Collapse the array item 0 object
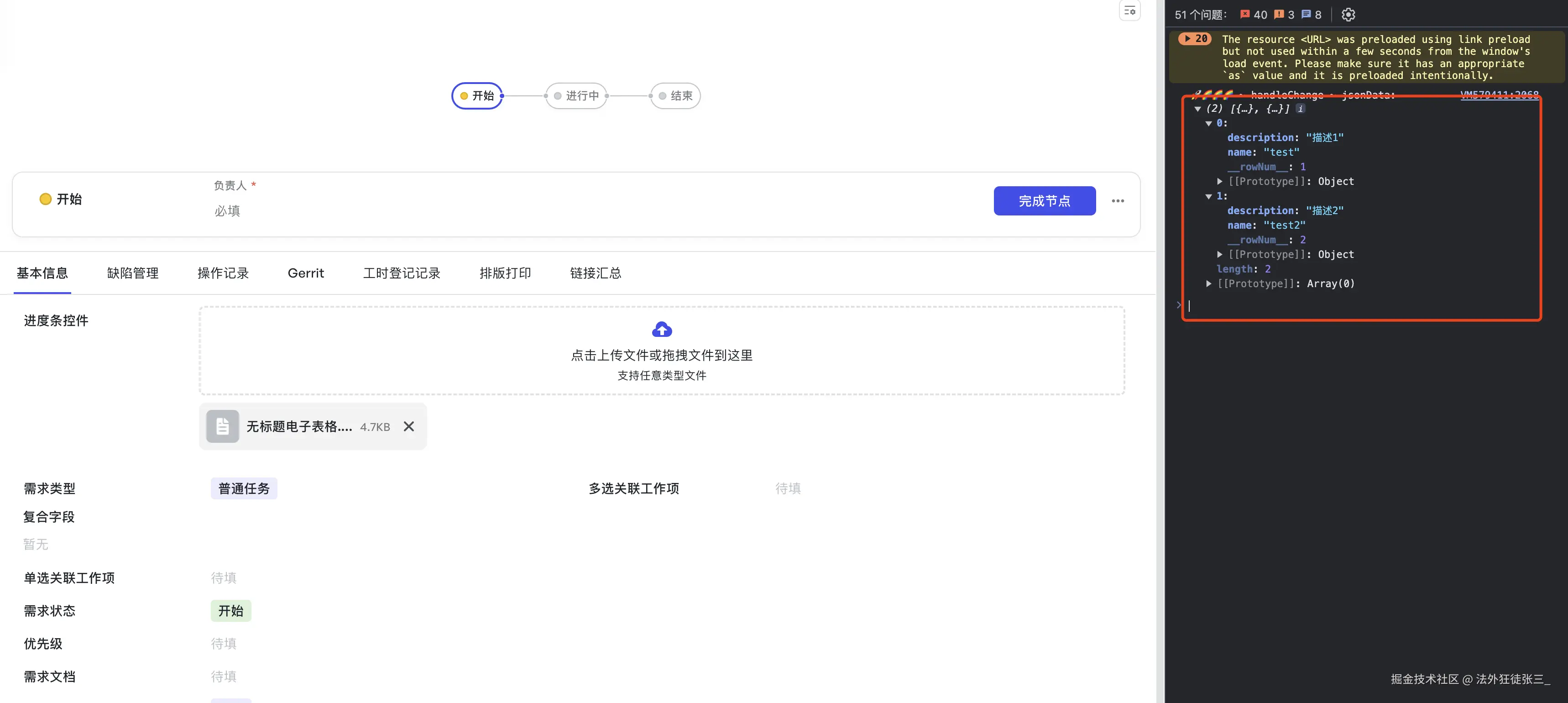 click(x=1209, y=123)
